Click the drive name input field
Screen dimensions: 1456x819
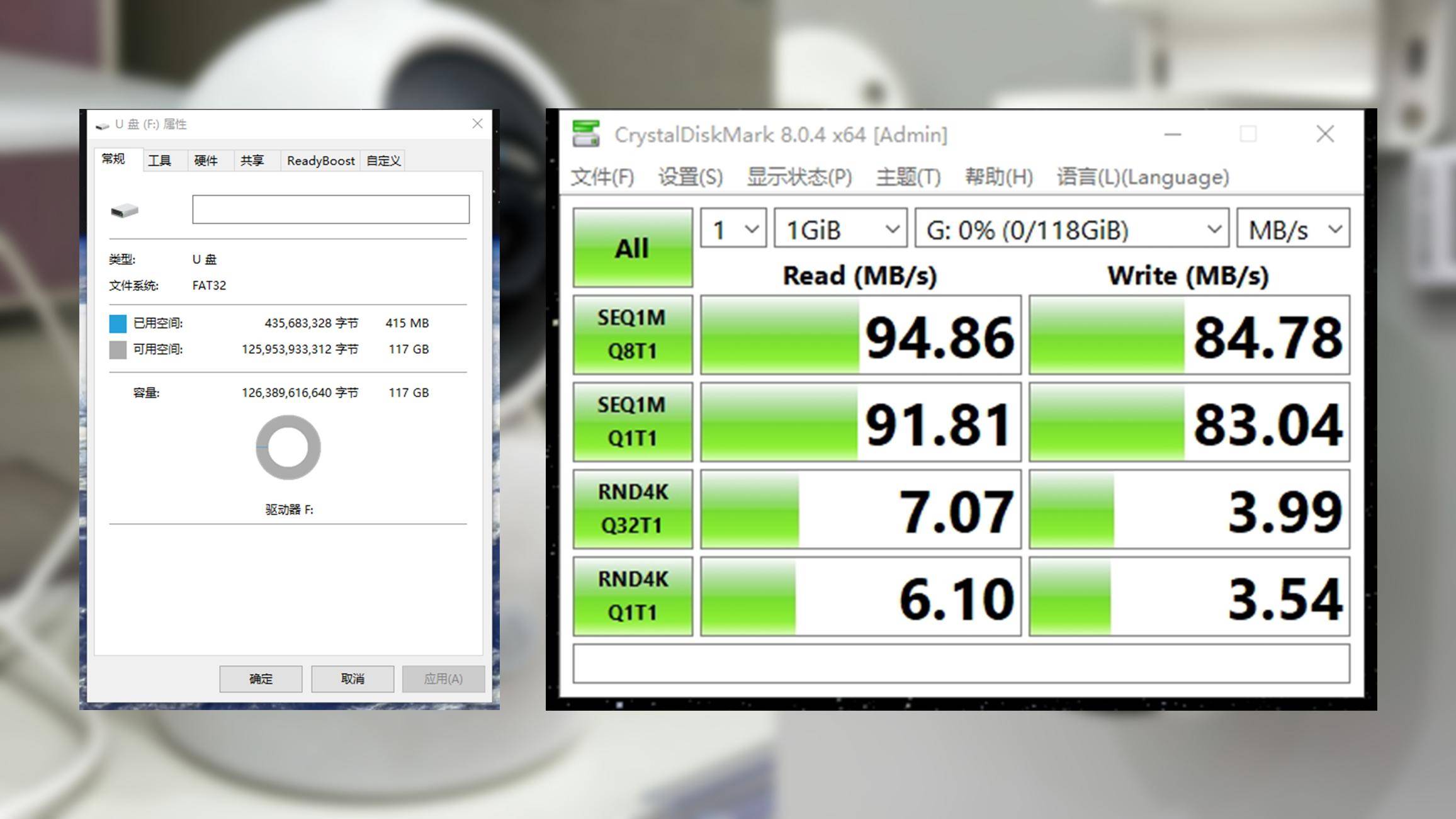click(330, 209)
